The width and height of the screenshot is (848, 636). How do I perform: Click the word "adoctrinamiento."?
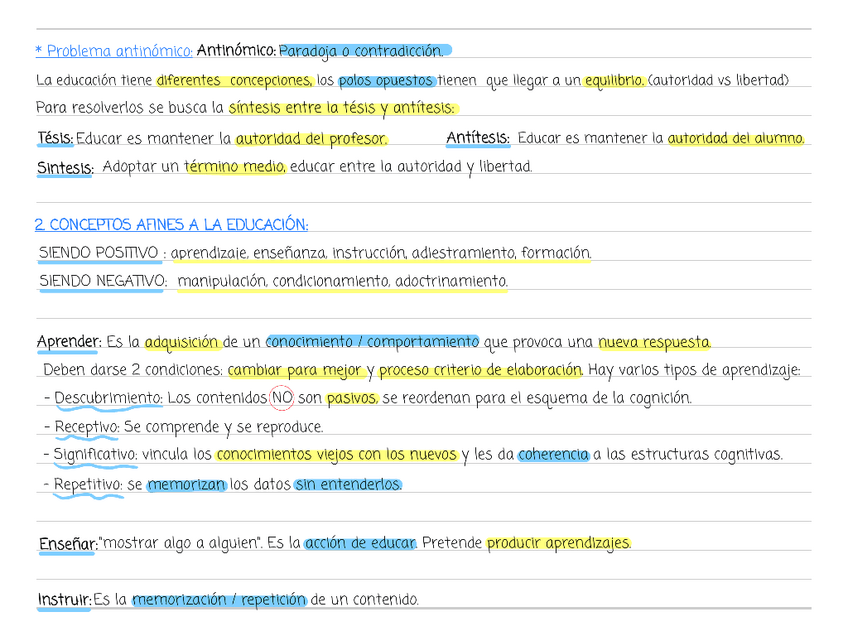pos(452,281)
